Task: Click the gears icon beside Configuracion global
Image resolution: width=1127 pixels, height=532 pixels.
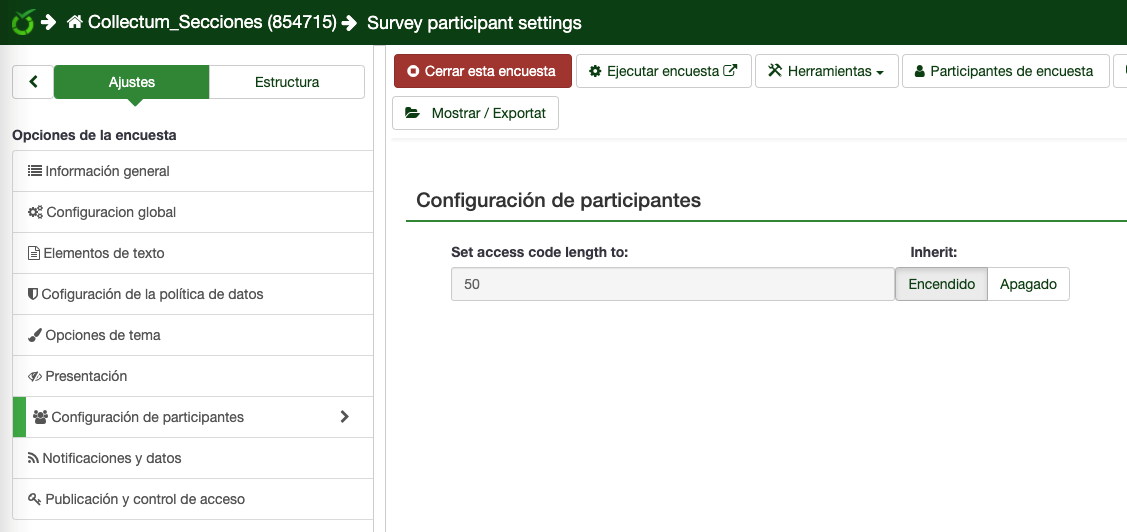Action: coord(35,212)
